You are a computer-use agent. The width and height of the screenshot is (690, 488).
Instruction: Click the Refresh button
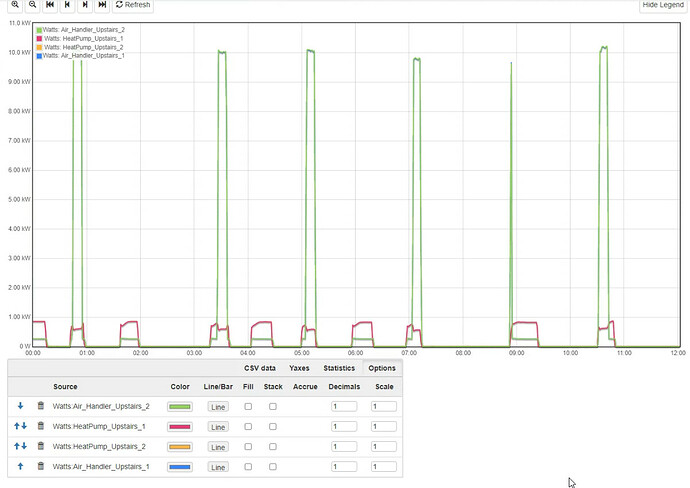coord(133,4)
